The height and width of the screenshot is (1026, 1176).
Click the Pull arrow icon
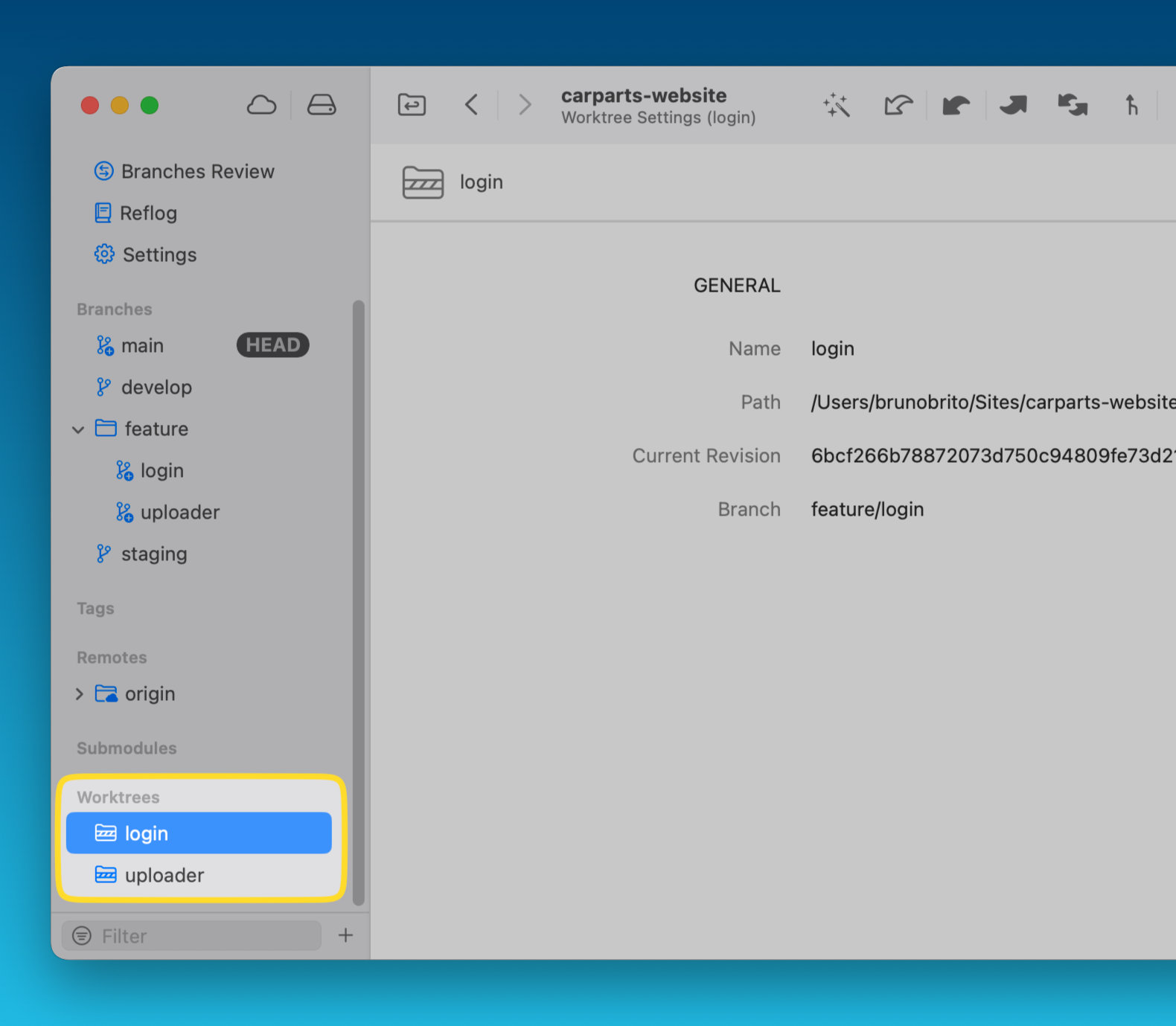click(956, 105)
